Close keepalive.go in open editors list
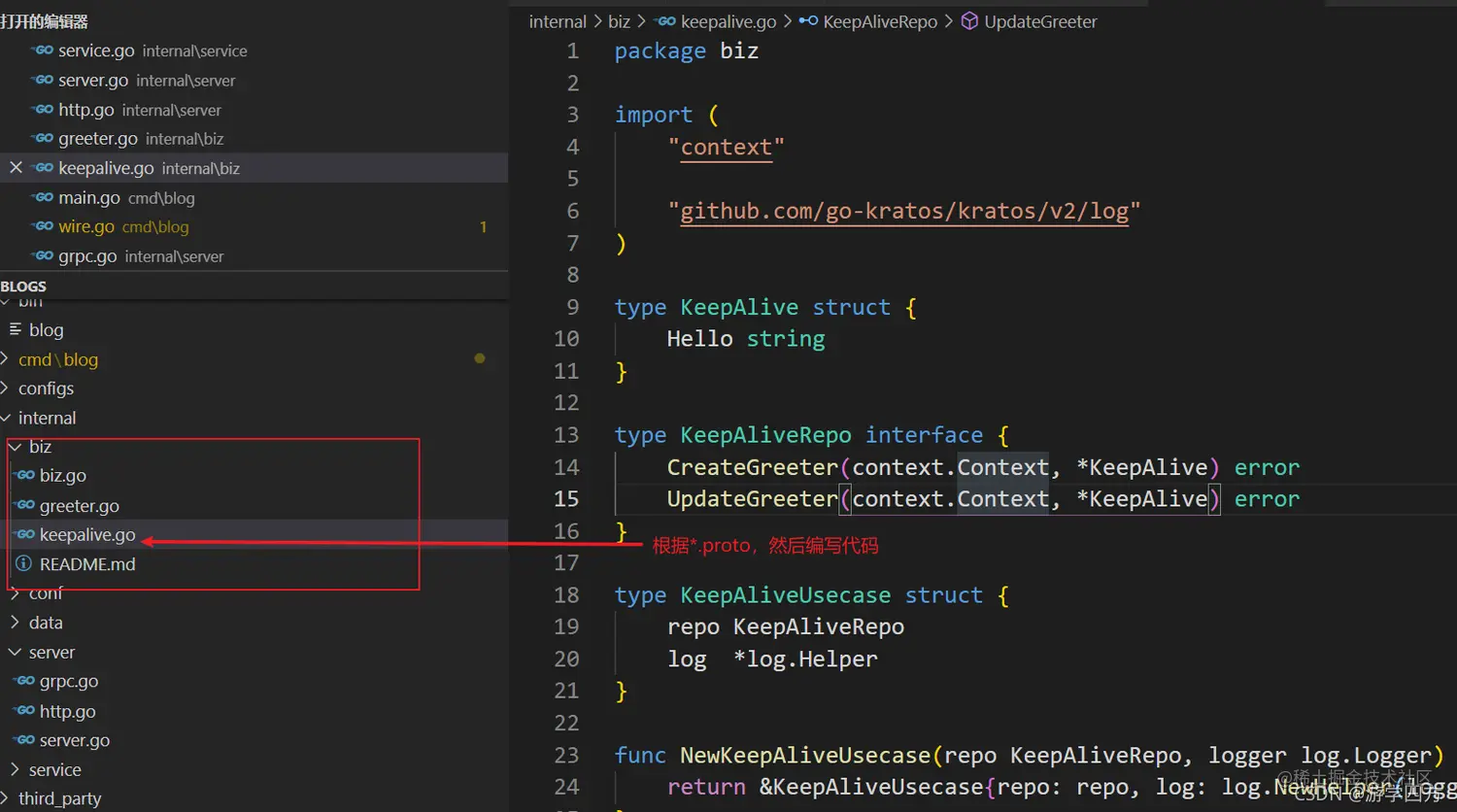Screen dimensions: 1457x812 (16, 168)
